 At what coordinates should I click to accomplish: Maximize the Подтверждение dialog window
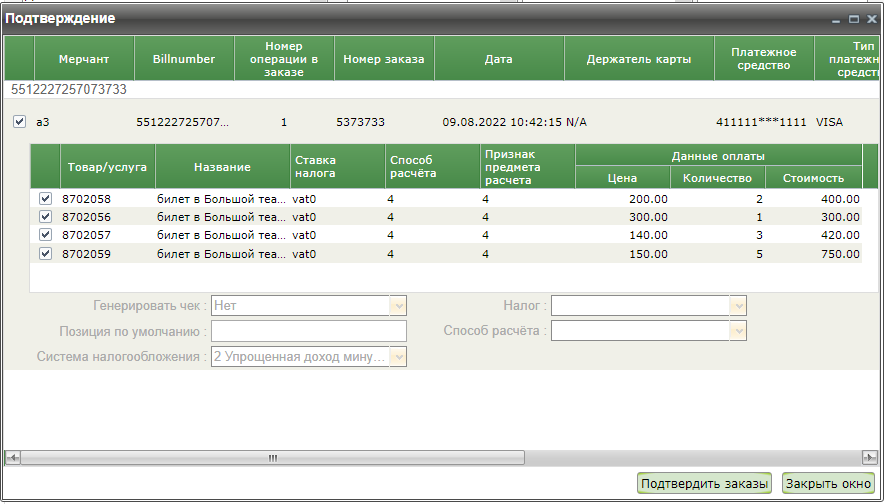[x=853, y=19]
